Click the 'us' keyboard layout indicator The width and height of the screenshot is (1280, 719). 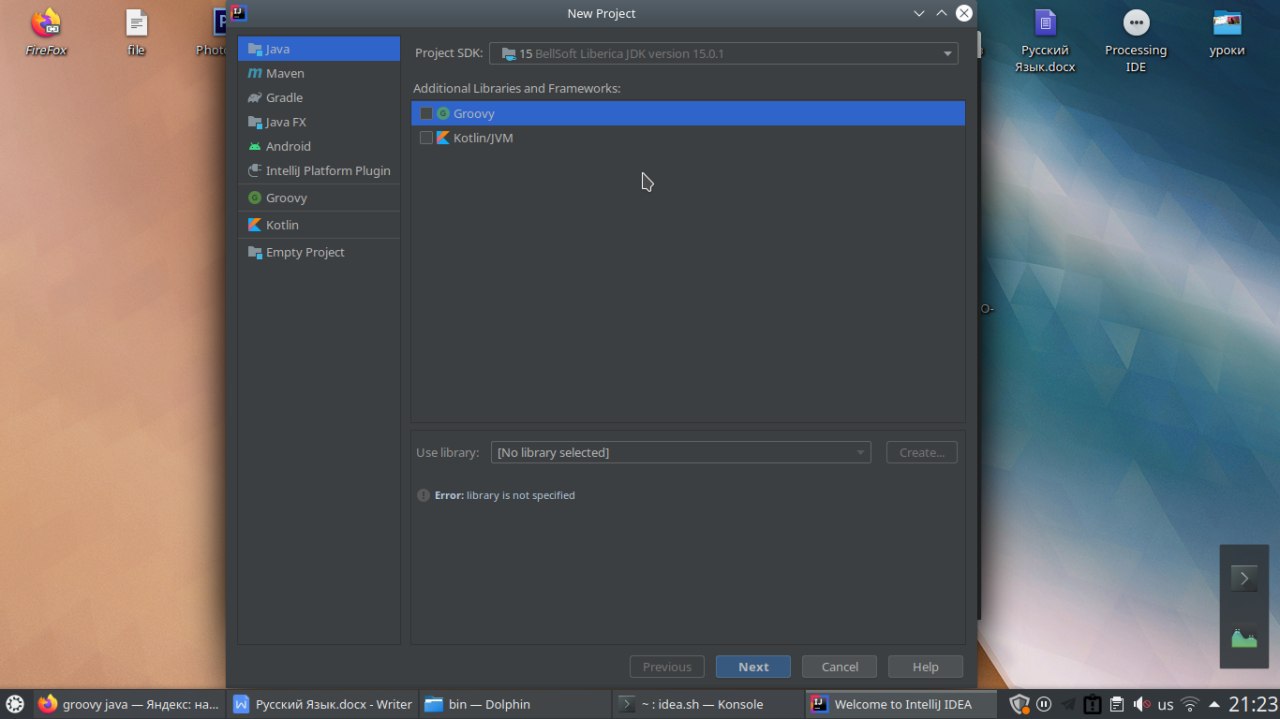(1165, 705)
